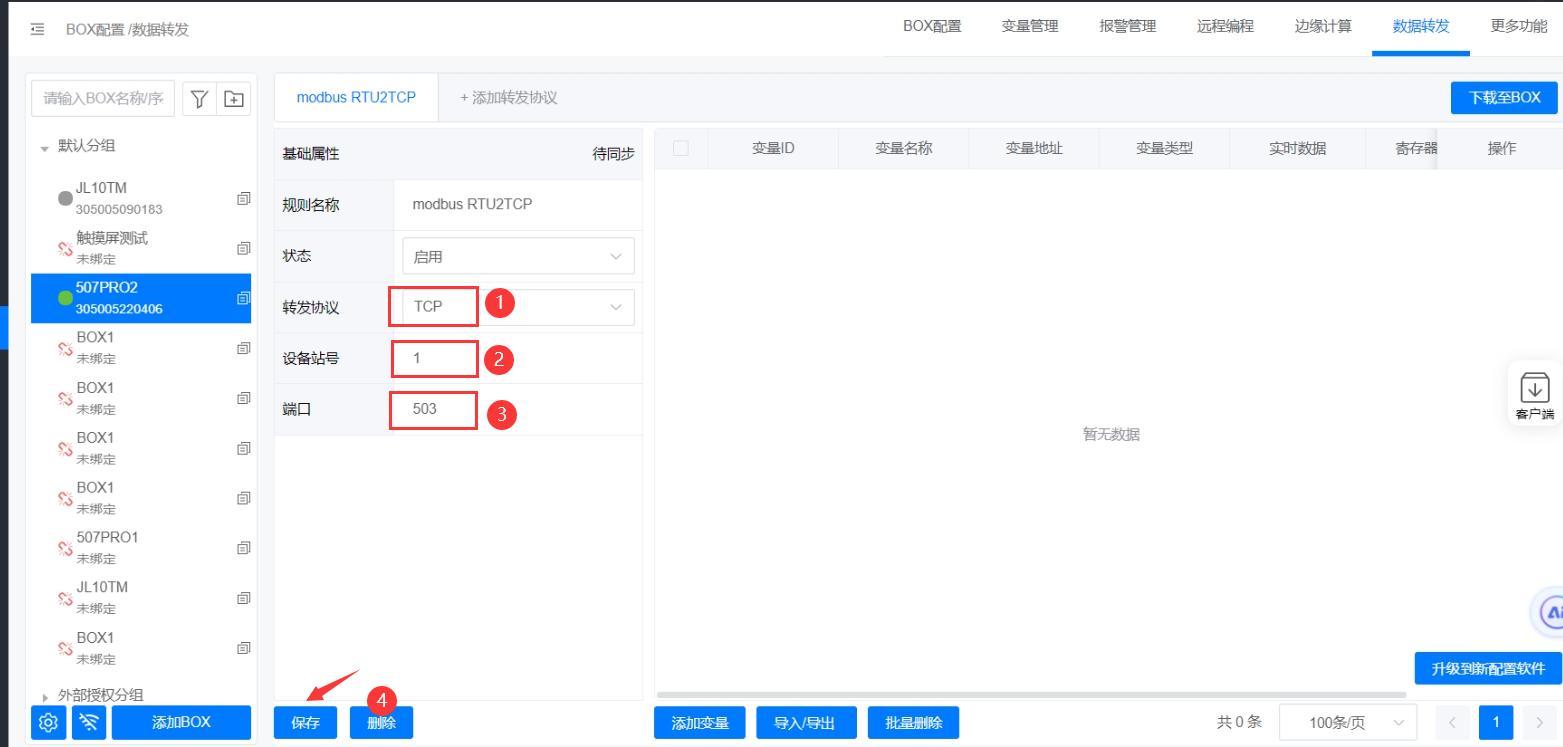Click the 共 0 条 total count text
The image size is (1563, 747).
tap(1240, 722)
